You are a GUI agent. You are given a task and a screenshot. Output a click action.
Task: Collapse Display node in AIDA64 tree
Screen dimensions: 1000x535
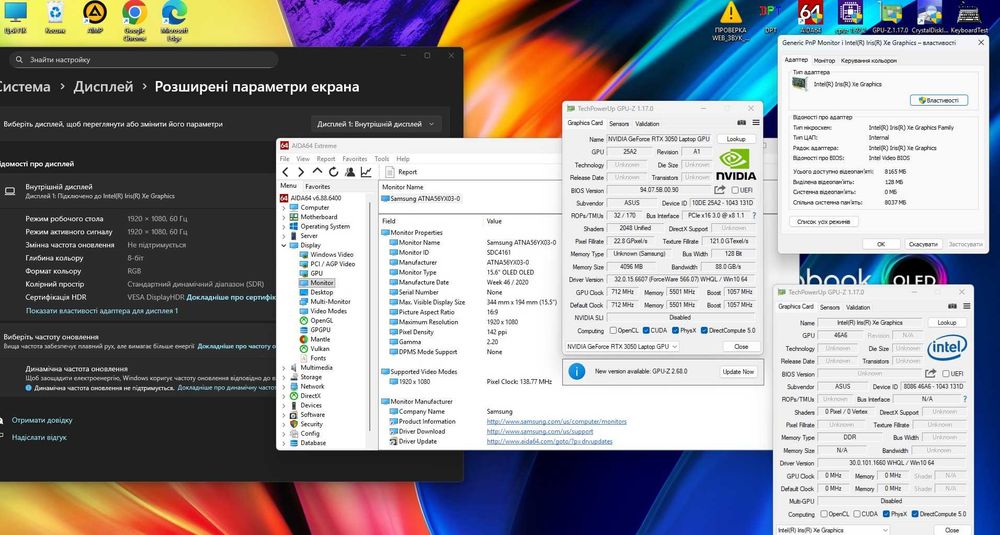tap(284, 246)
